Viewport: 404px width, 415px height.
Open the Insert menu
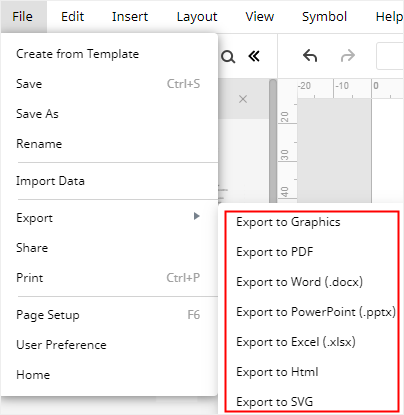click(x=130, y=16)
